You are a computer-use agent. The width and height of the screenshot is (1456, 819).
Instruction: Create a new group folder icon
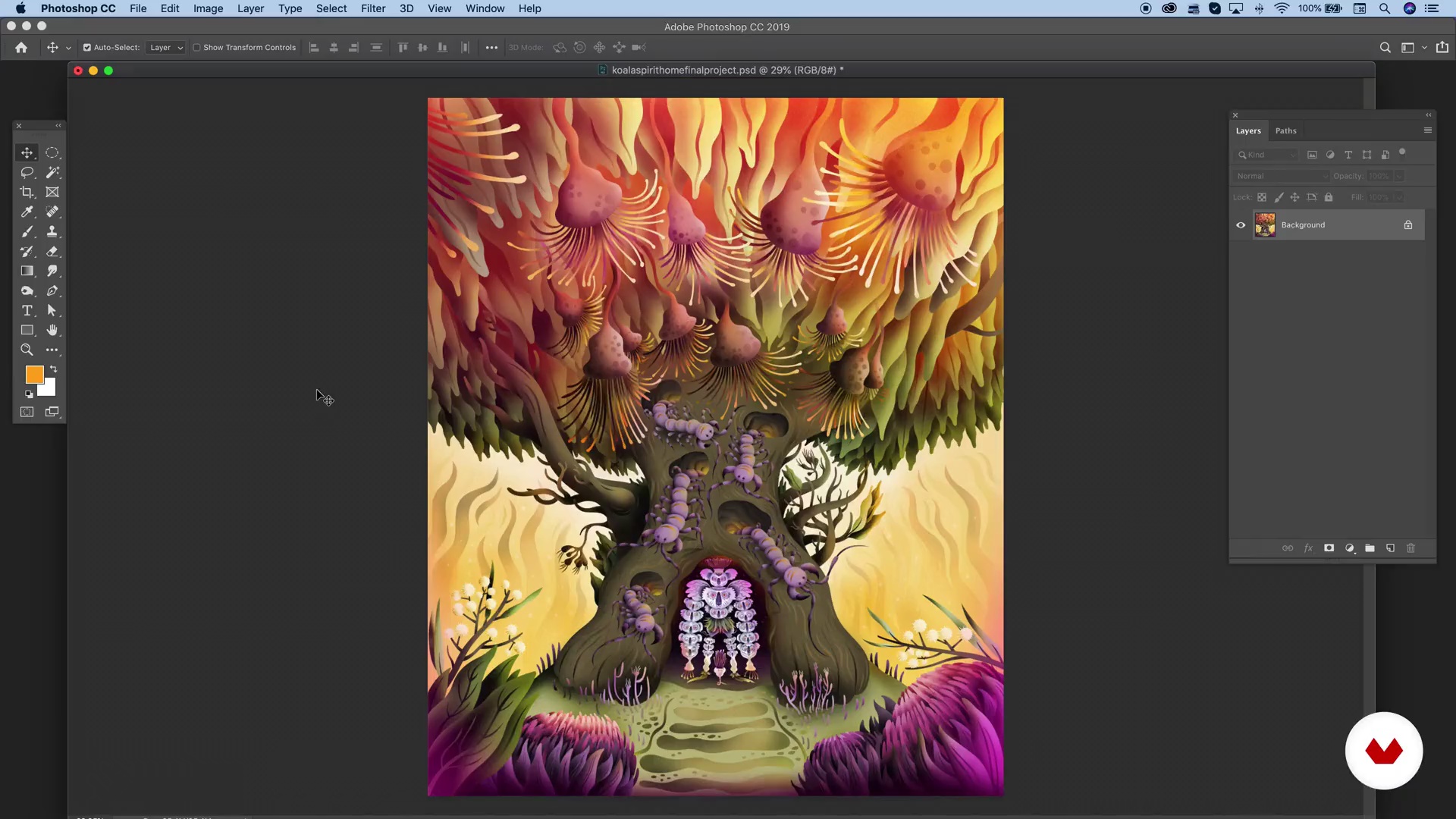[1370, 548]
